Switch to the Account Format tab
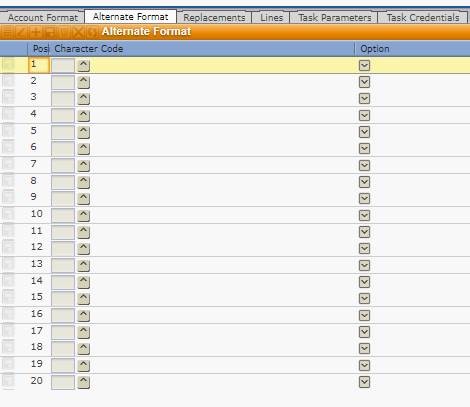470x407 pixels. click(42, 17)
